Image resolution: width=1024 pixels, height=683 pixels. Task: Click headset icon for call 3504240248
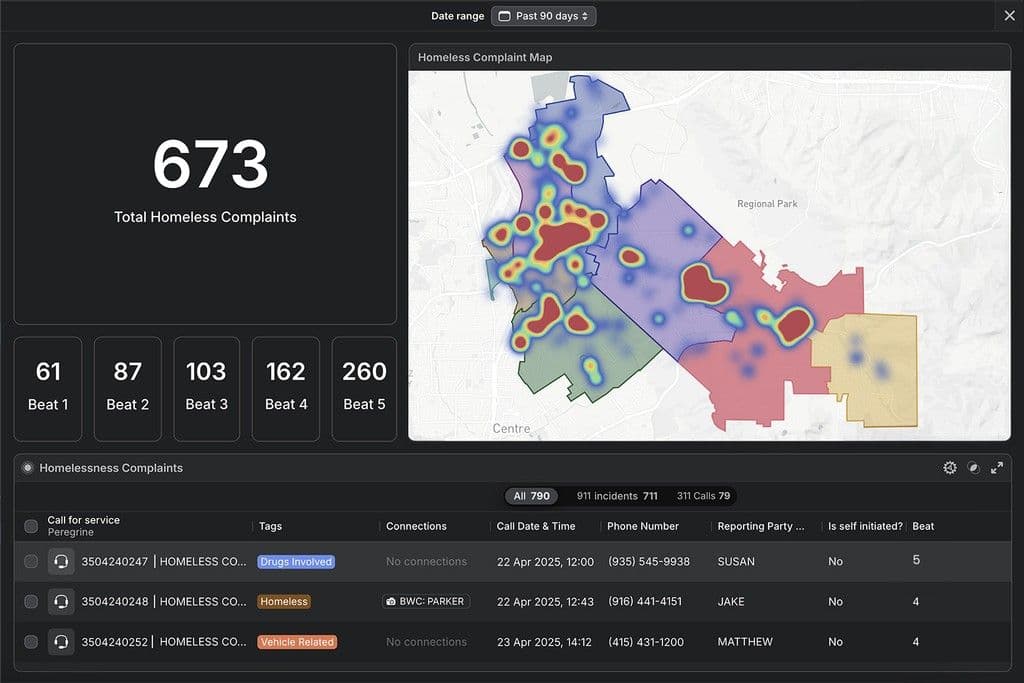point(61,602)
